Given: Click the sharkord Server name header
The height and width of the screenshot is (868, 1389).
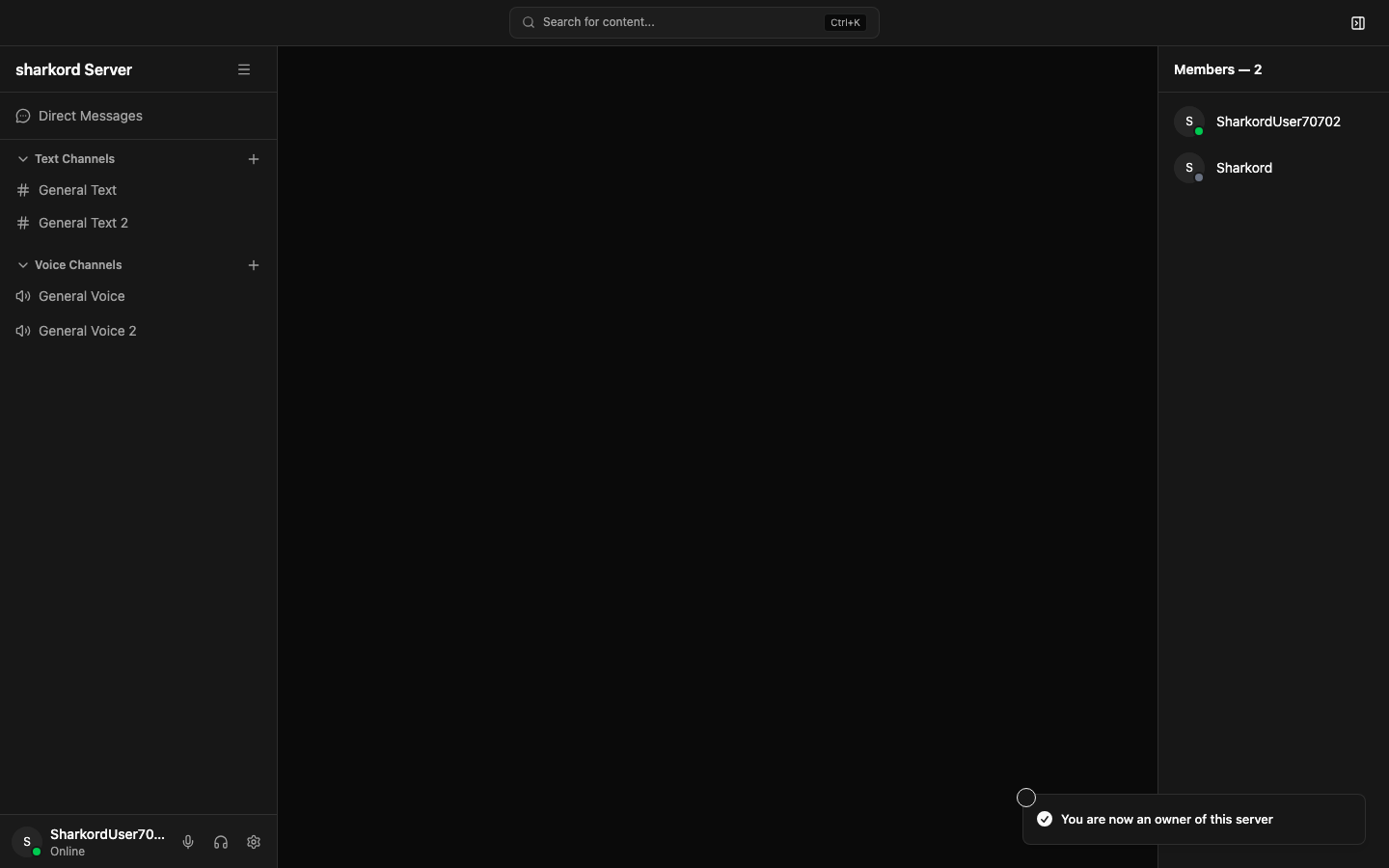Looking at the screenshot, I should [x=74, y=69].
